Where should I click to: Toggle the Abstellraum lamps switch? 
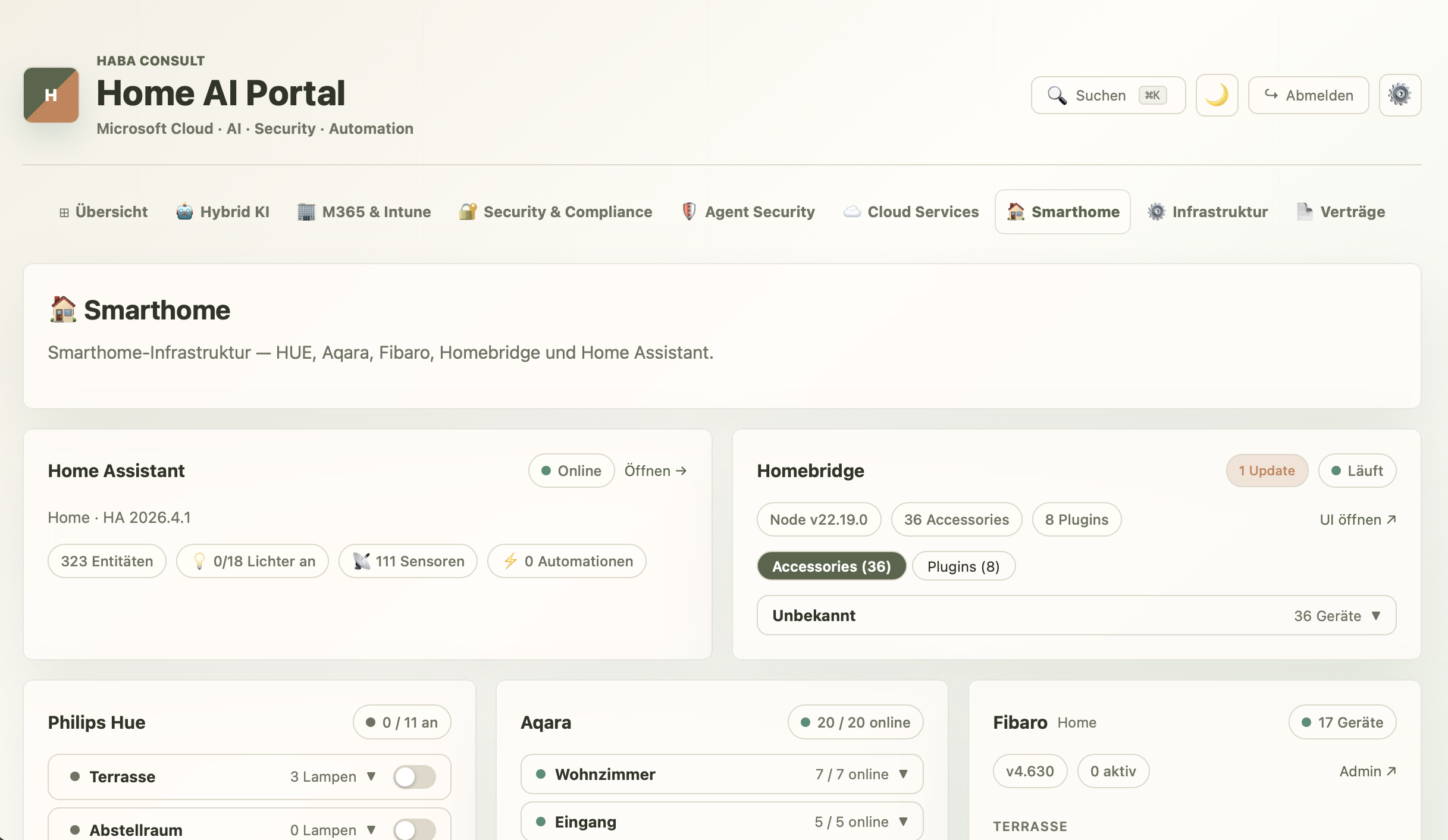414,830
